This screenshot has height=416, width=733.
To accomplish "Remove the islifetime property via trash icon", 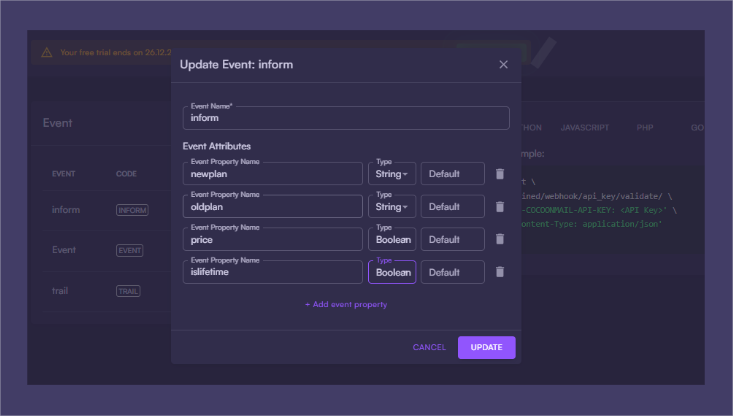I will (x=500, y=272).
